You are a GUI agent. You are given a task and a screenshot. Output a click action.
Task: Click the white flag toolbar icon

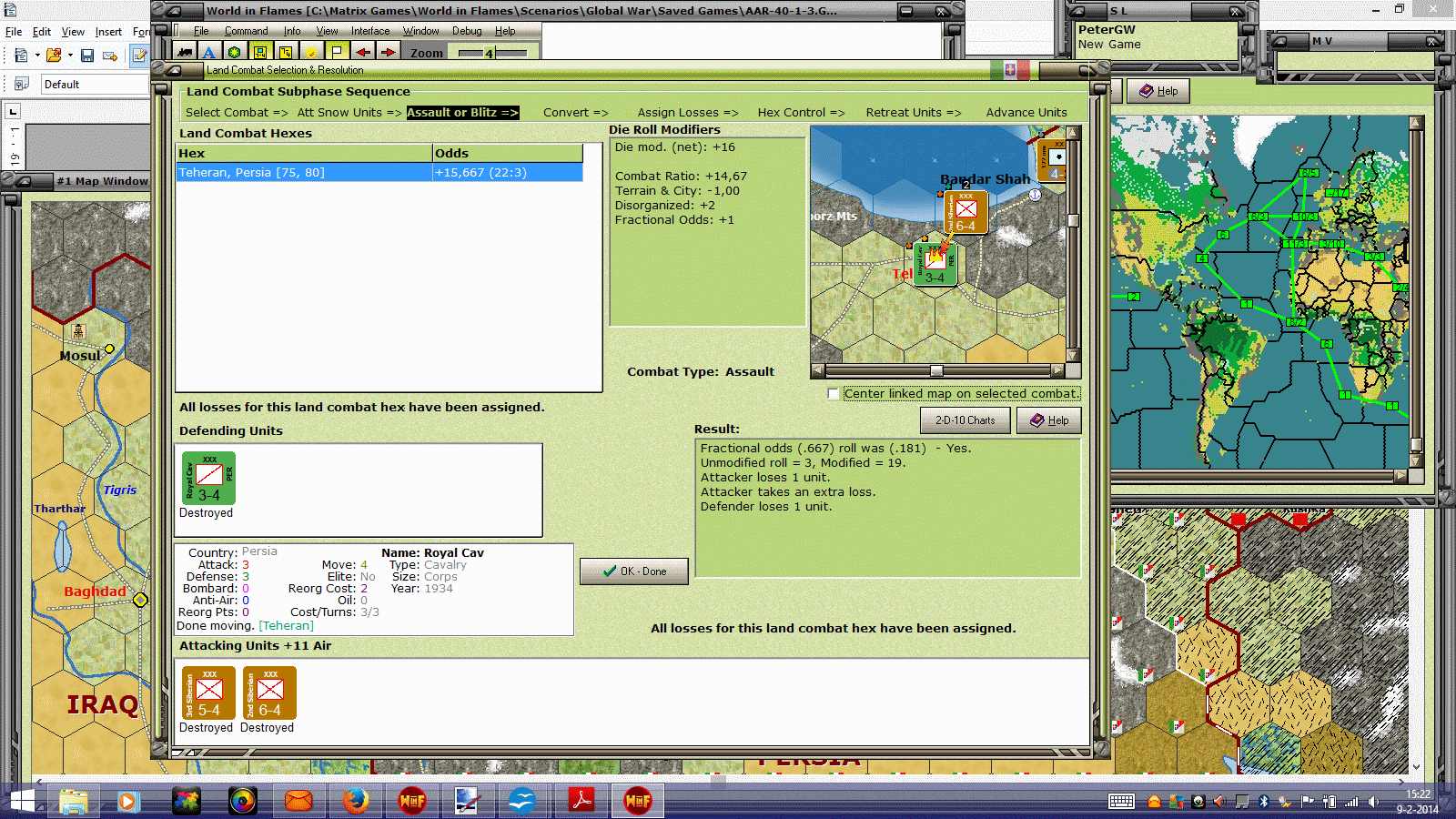337,53
